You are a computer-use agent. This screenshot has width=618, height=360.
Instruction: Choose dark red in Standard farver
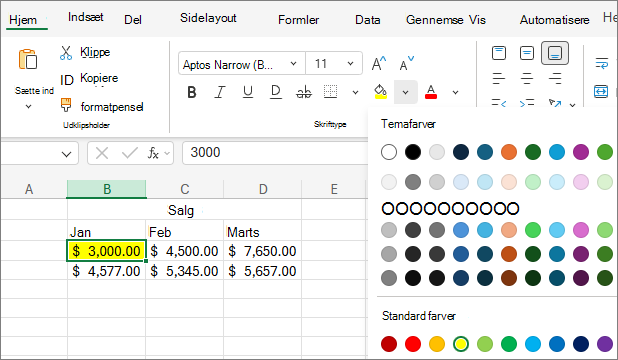(x=389, y=344)
